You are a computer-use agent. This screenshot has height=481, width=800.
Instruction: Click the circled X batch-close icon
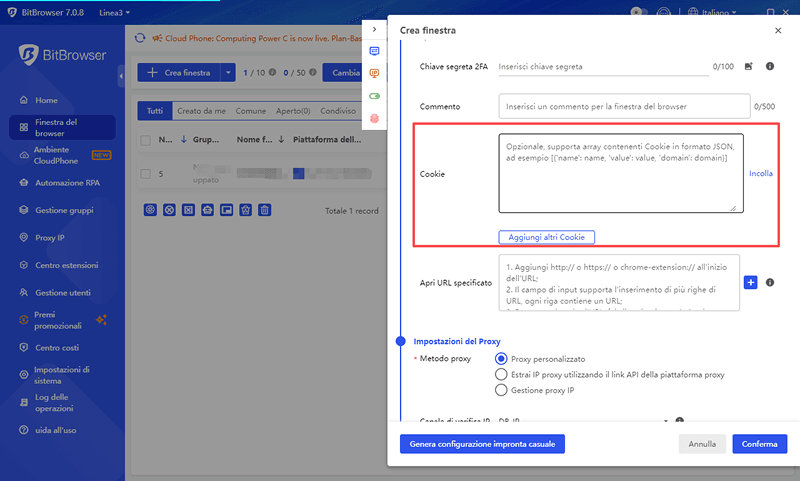169,210
